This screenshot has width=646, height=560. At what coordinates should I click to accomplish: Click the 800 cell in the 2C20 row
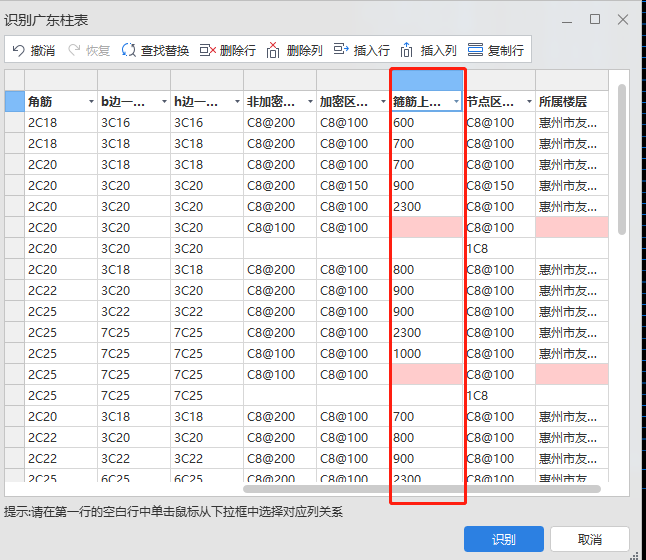pos(427,269)
